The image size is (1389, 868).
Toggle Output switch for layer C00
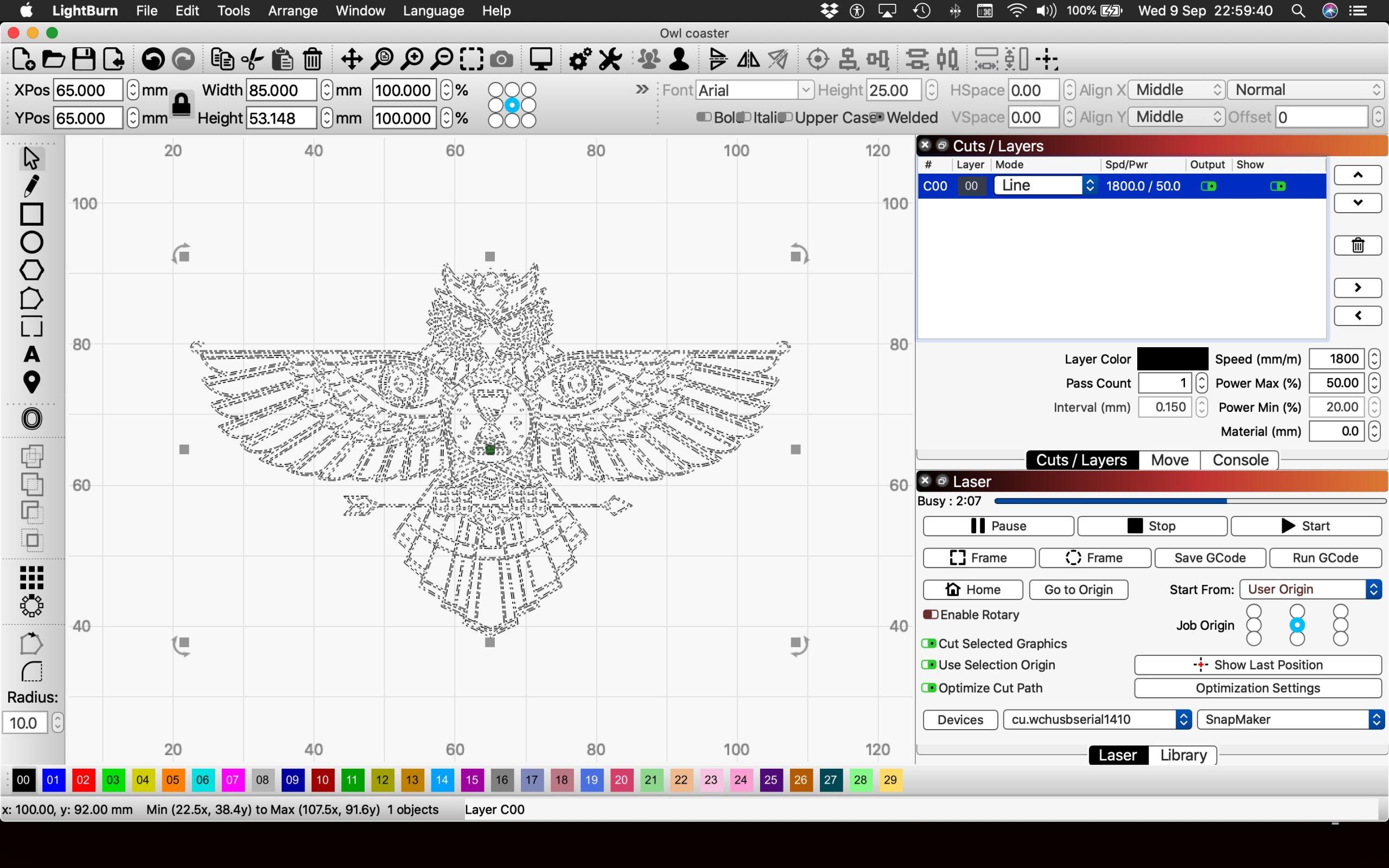[1208, 186]
